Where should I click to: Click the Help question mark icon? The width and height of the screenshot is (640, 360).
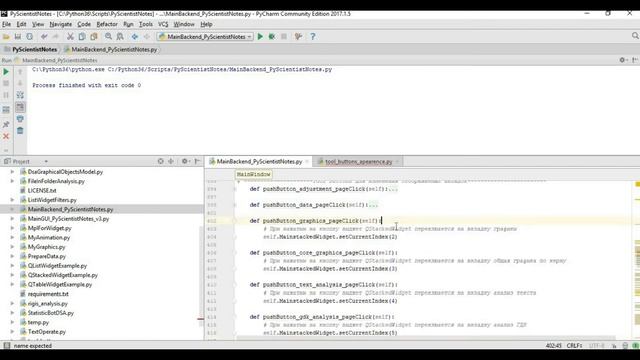[313, 37]
